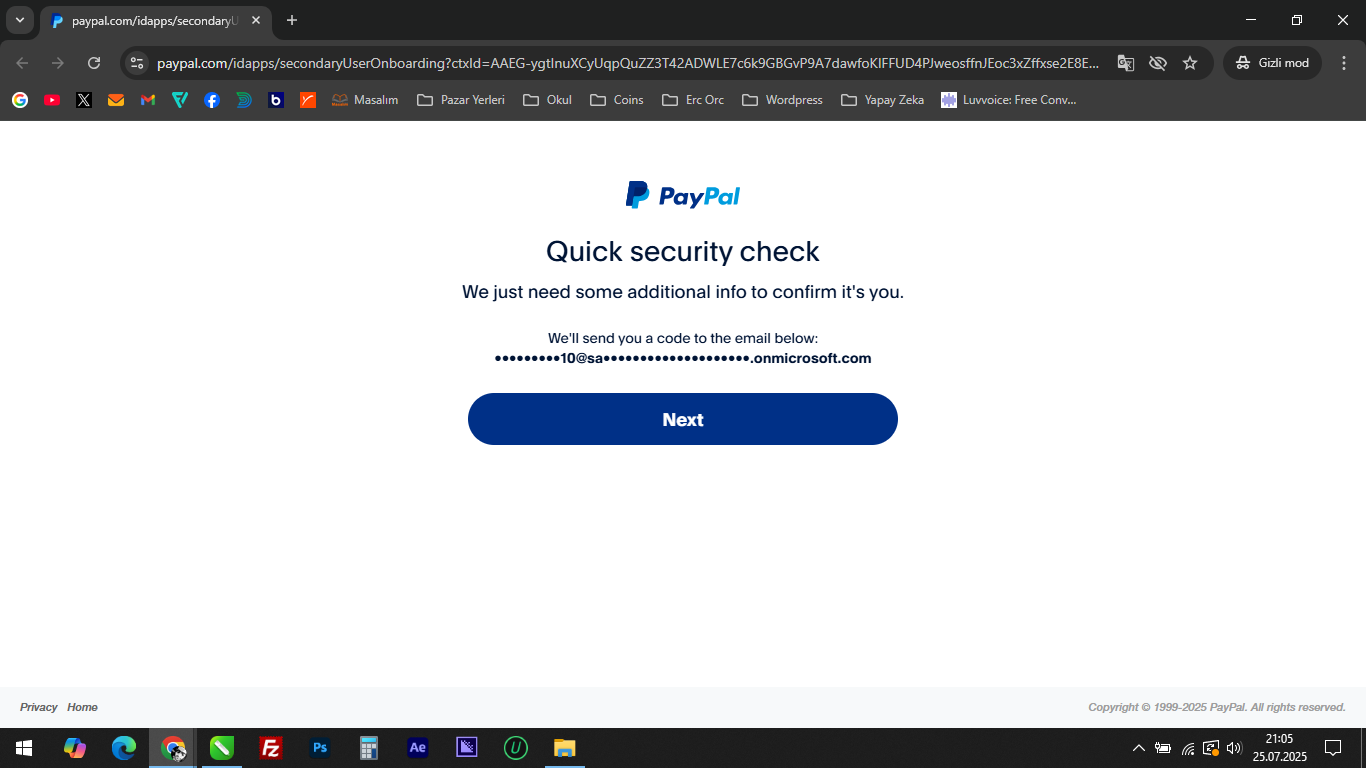Bookmark this page with the star icon
This screenshot has width=1366, height=768.
point(1190,63)
